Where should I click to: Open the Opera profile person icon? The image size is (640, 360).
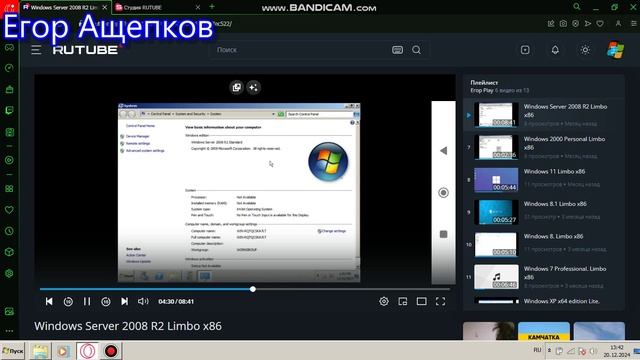[x=618, y=24]
